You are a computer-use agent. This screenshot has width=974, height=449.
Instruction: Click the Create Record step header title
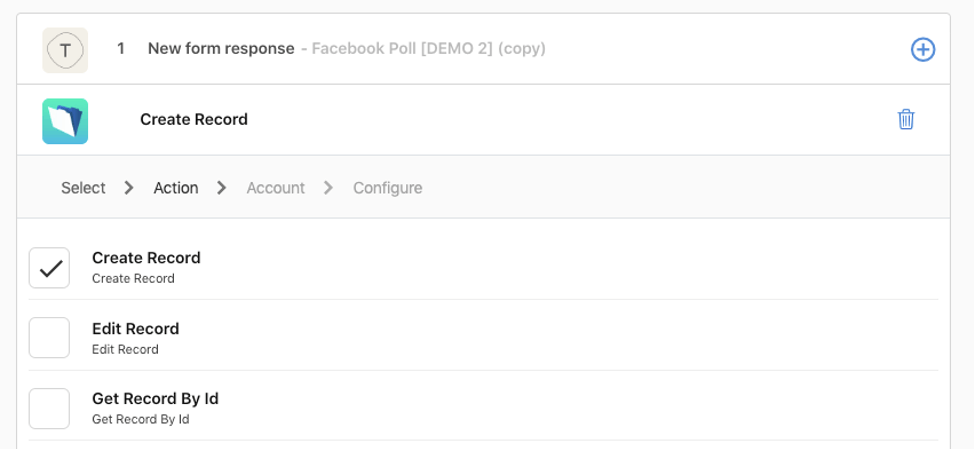194,119
